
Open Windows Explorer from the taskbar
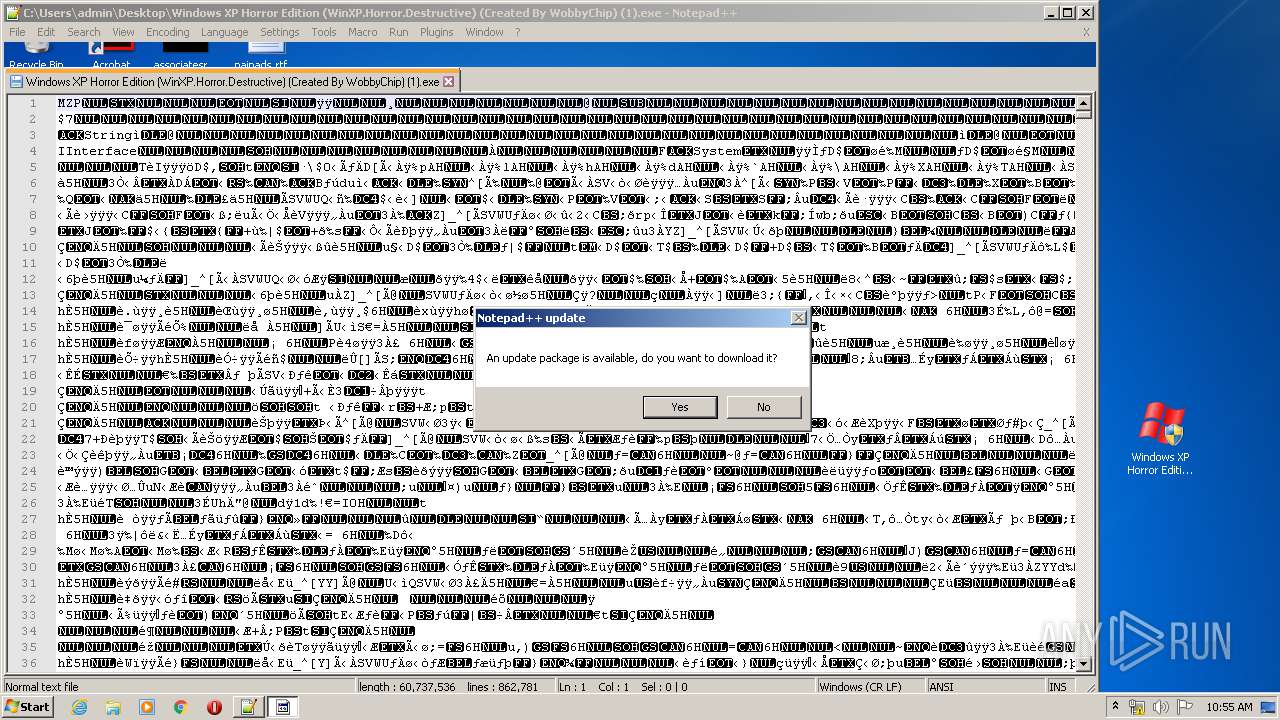[x=113, y=707]
